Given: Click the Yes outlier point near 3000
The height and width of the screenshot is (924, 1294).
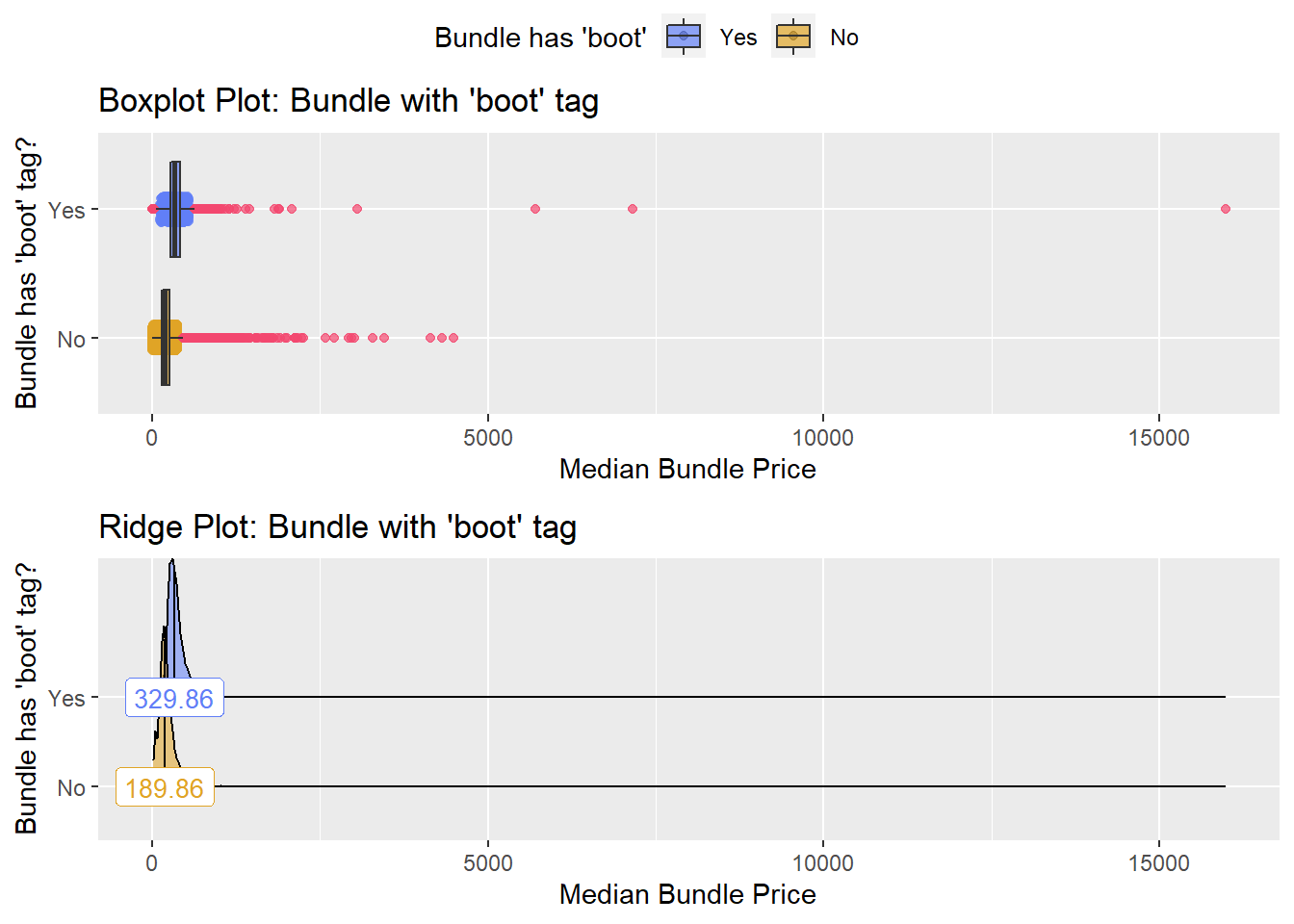Looking at the screenshot, I should (357, 209).
